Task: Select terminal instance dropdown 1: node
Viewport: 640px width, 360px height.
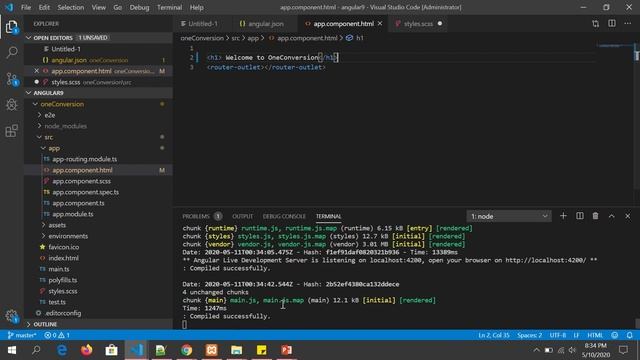Action: (509, 216)
